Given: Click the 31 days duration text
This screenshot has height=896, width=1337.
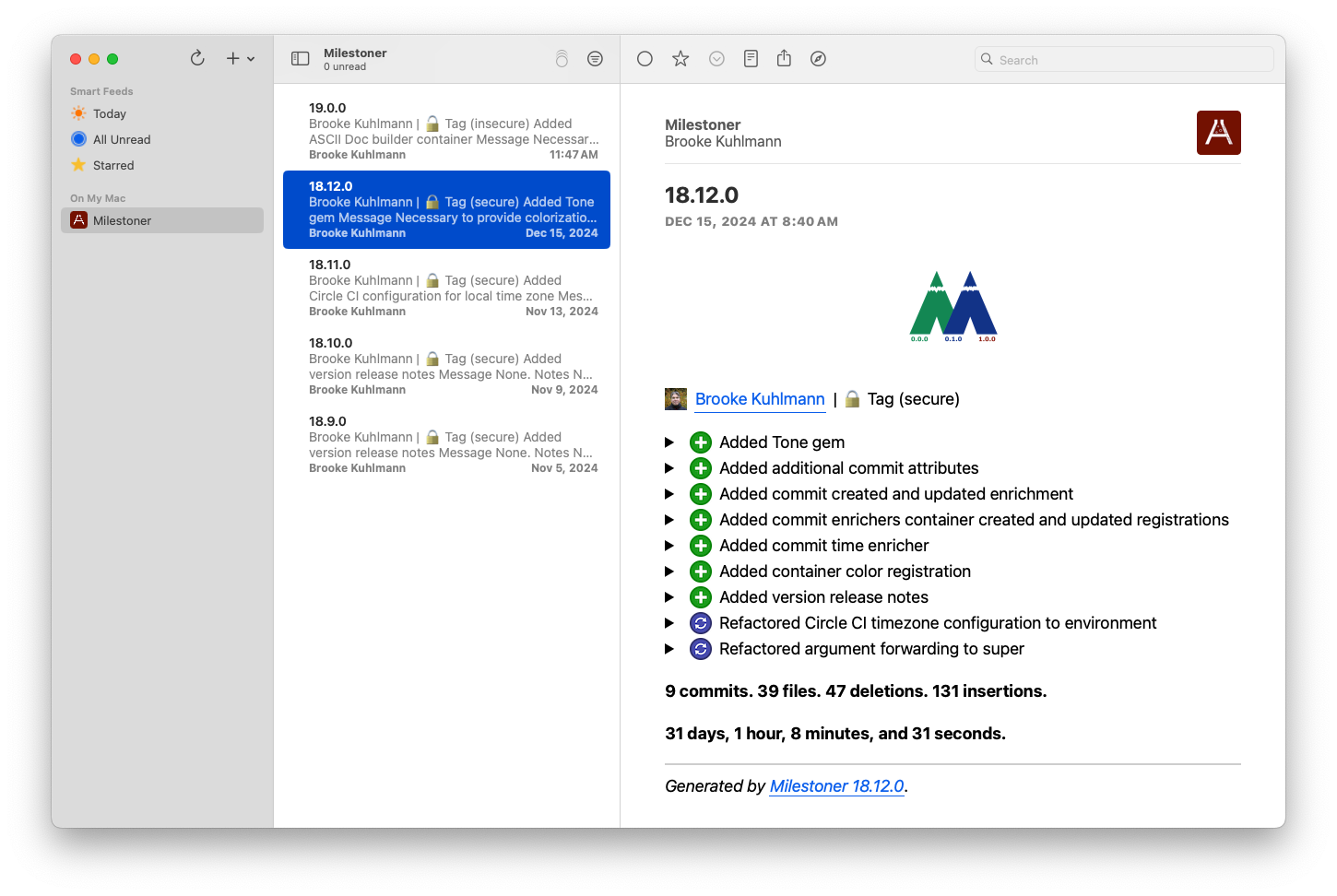Looking at the screenshot, I should [x=835, y=734].
